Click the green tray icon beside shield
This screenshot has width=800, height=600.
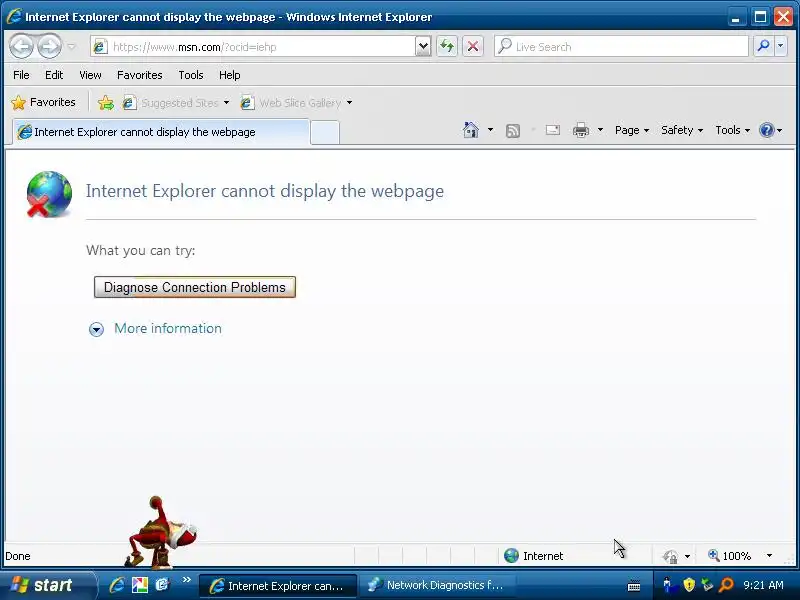[707, 584]
